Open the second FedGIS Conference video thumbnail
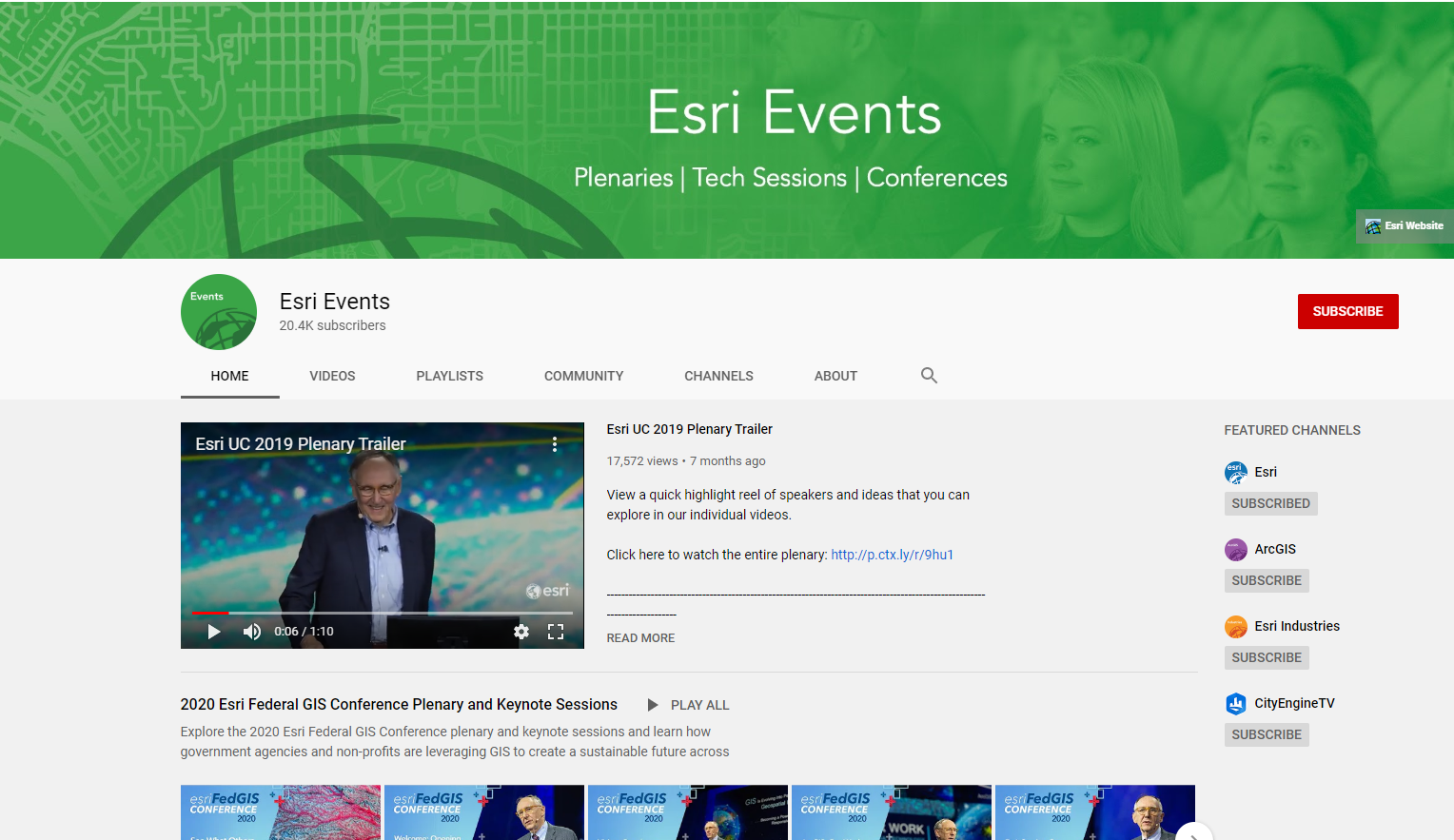Image resolution: width=1454 pixels, height=840 pixels. point(484,812)
